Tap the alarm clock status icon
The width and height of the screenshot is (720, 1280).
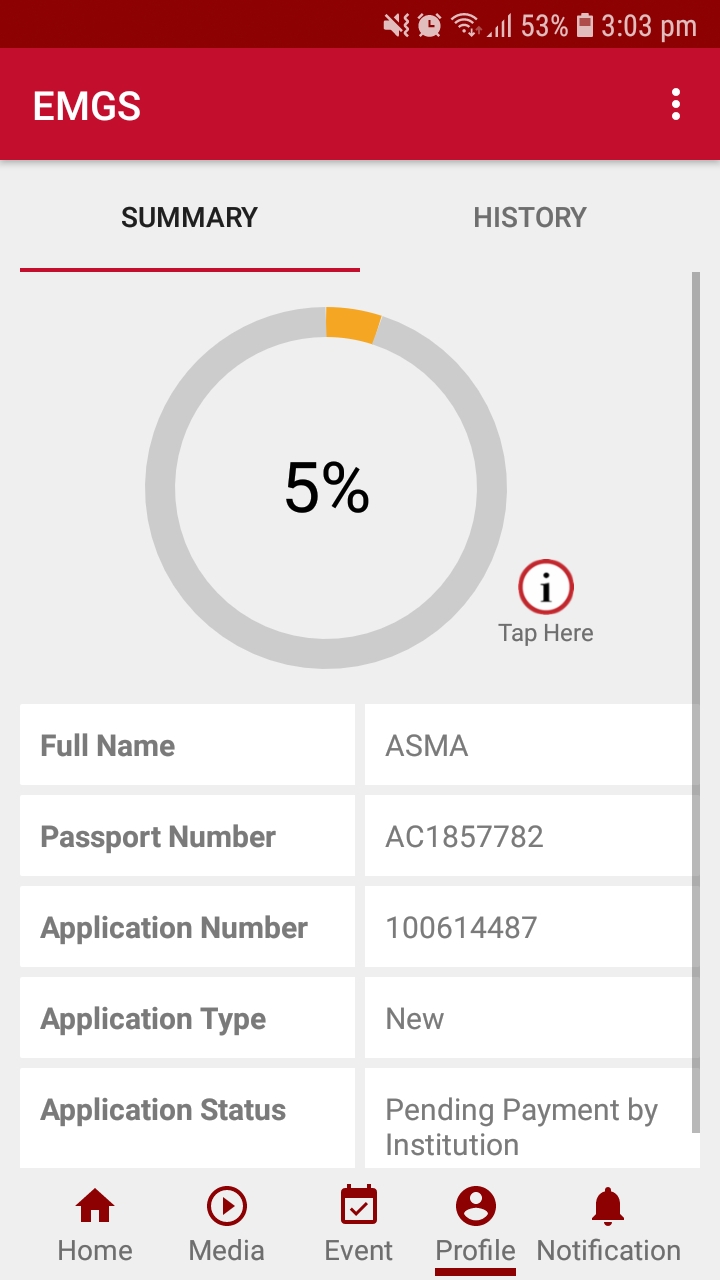tap(430, 25)
